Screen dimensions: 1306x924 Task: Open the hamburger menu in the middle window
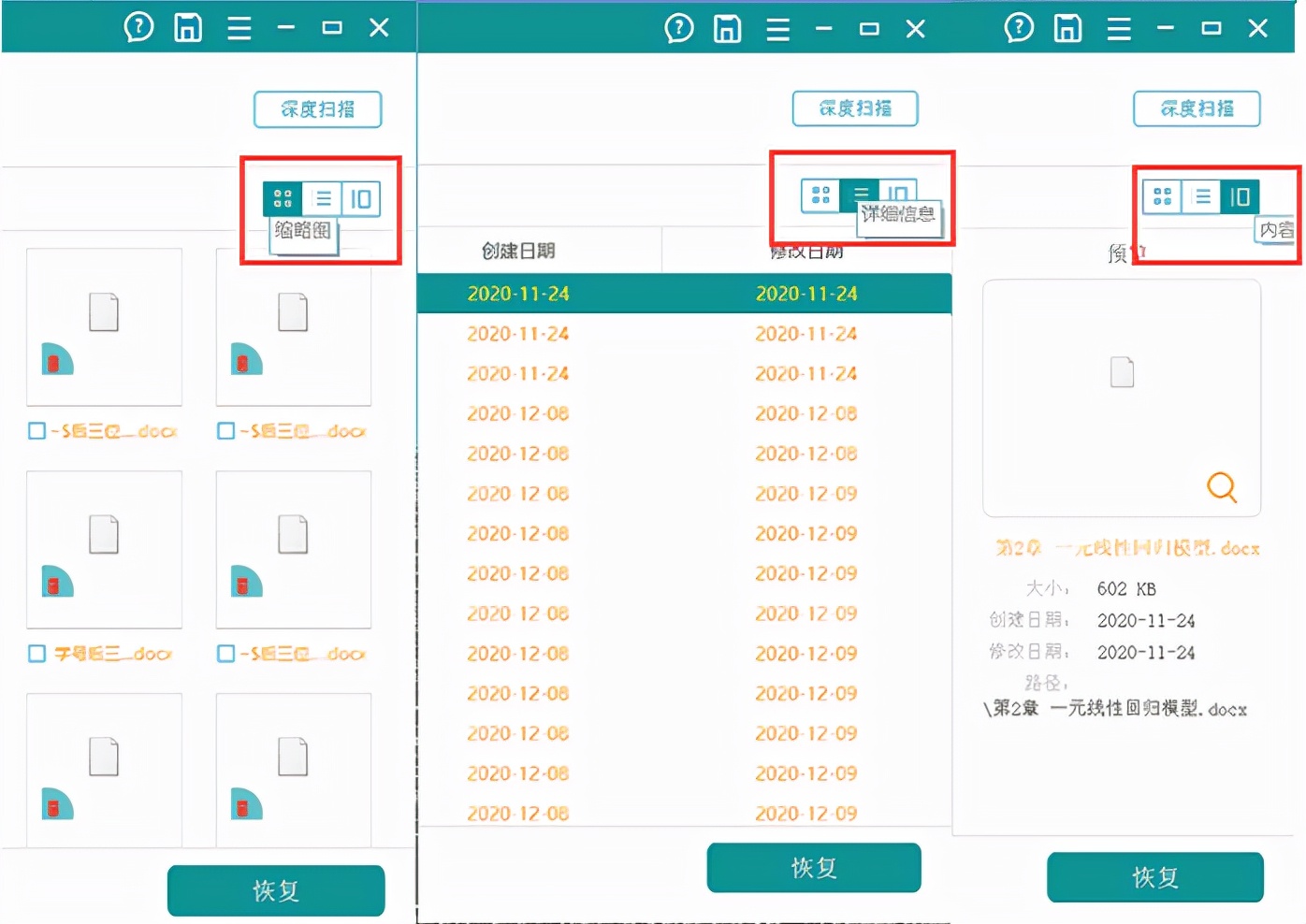pyautogui.click(x=777, y=29)
